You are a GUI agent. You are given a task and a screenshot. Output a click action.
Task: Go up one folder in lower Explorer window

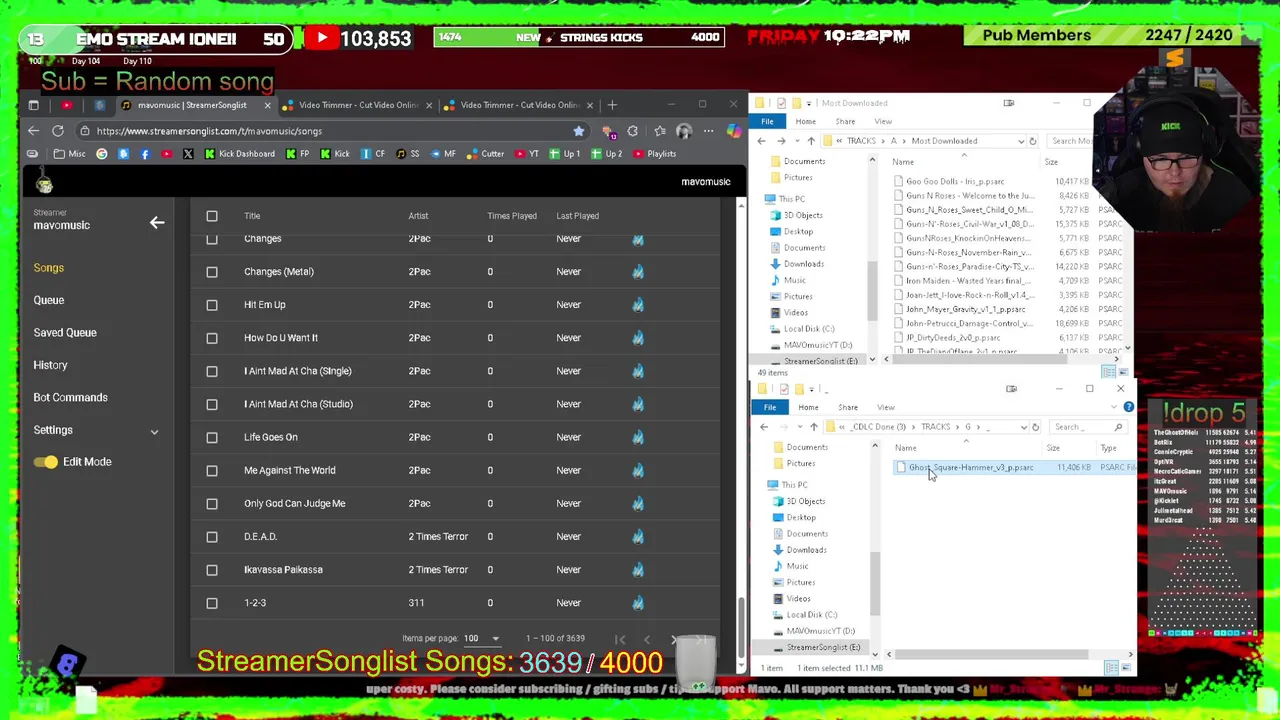814,427
